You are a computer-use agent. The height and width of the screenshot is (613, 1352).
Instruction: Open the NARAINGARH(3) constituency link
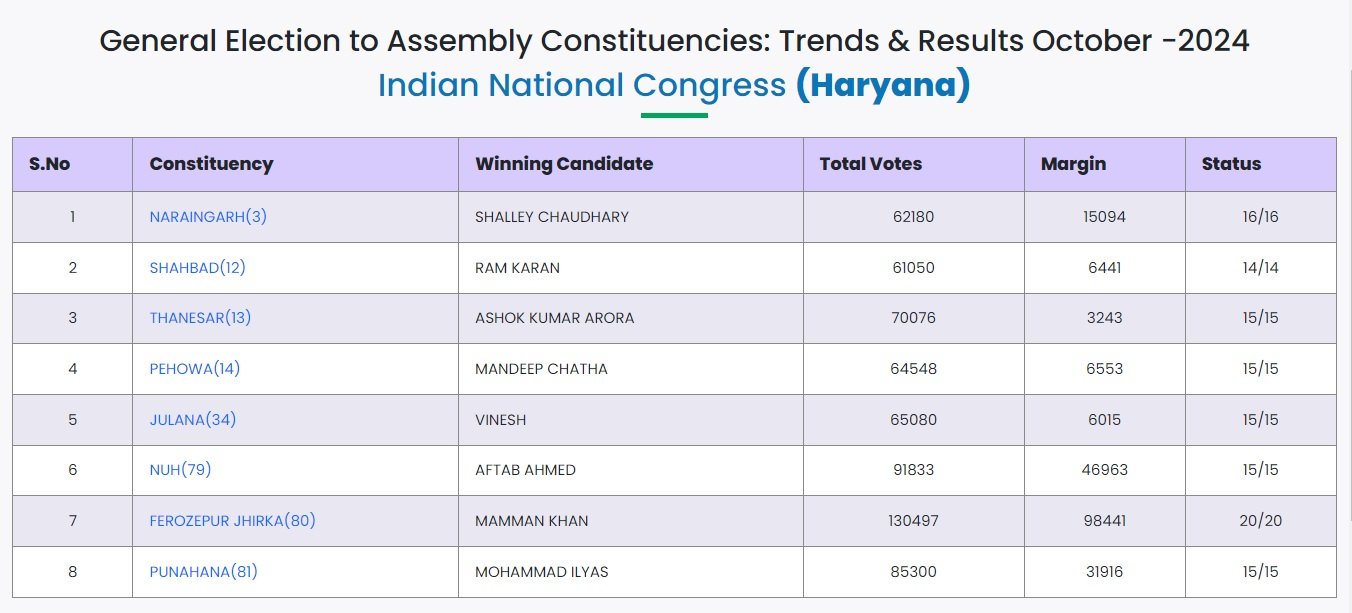[208, 216]
